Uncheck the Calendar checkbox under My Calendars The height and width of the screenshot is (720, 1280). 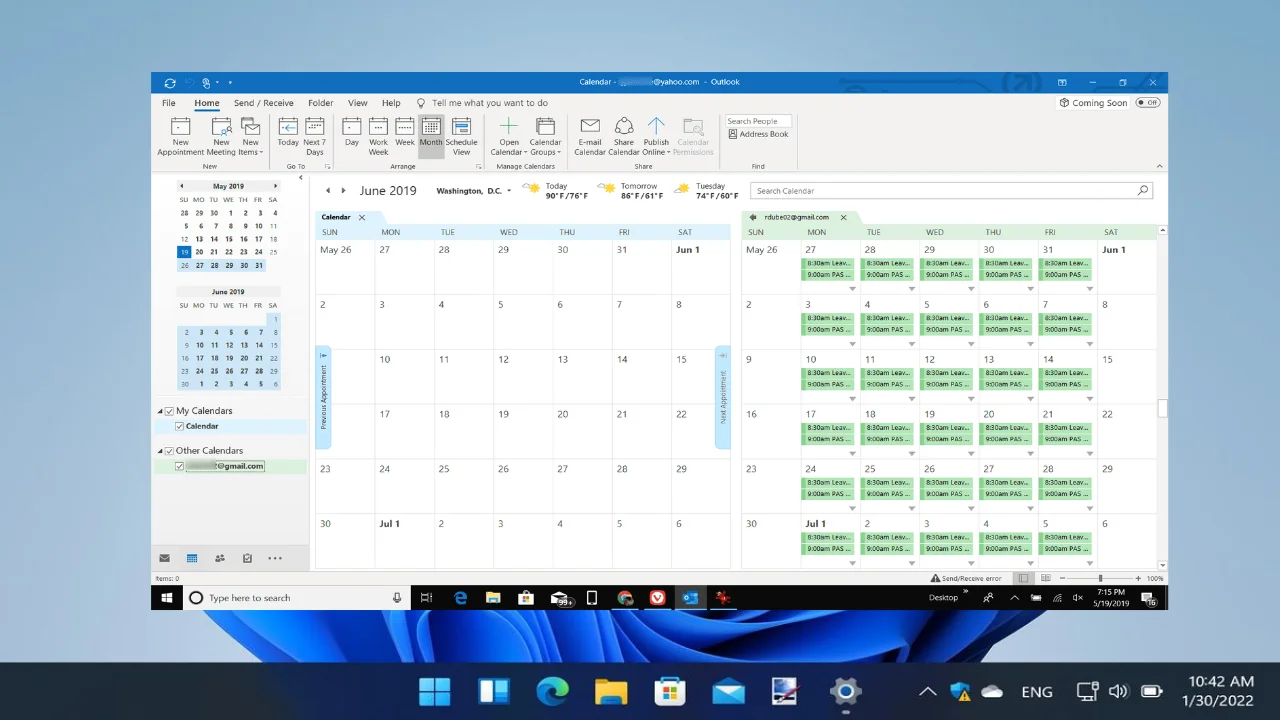point(180,426)
